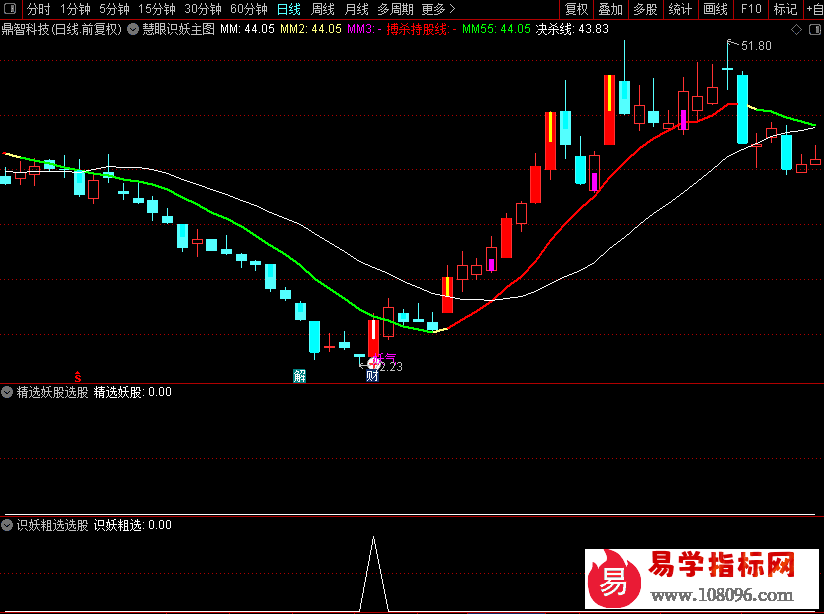Expand the 精选妖股选股 indicator dropdown
The image size is (824, 614).
7,392
